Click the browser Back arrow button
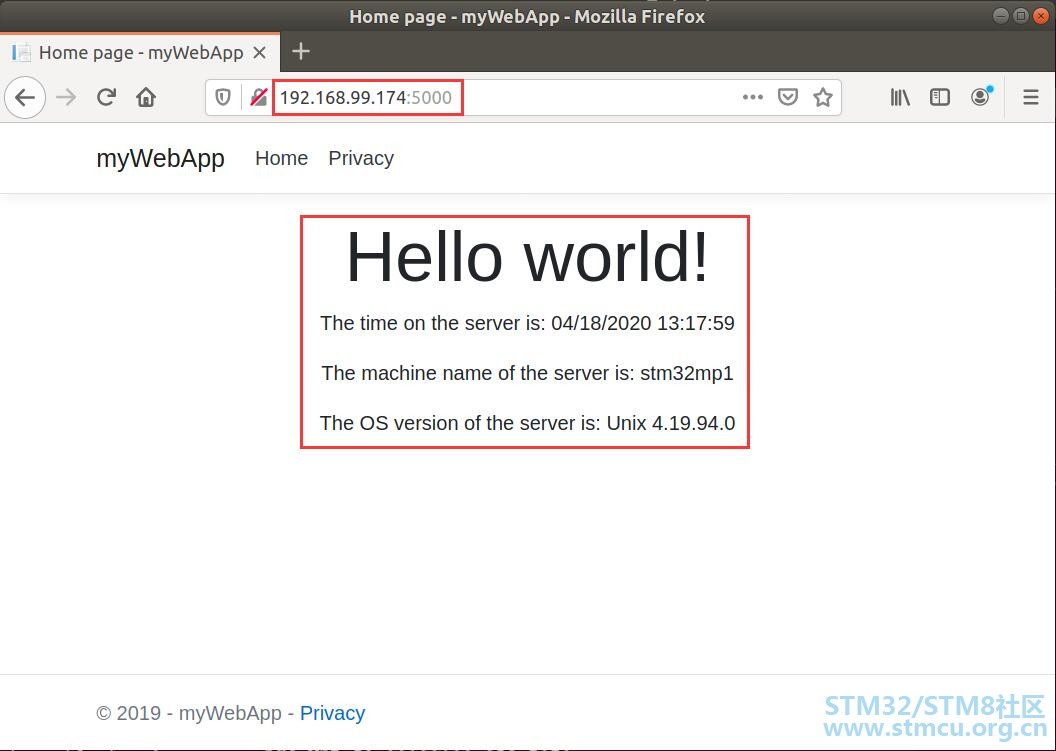 click(25, 97)
